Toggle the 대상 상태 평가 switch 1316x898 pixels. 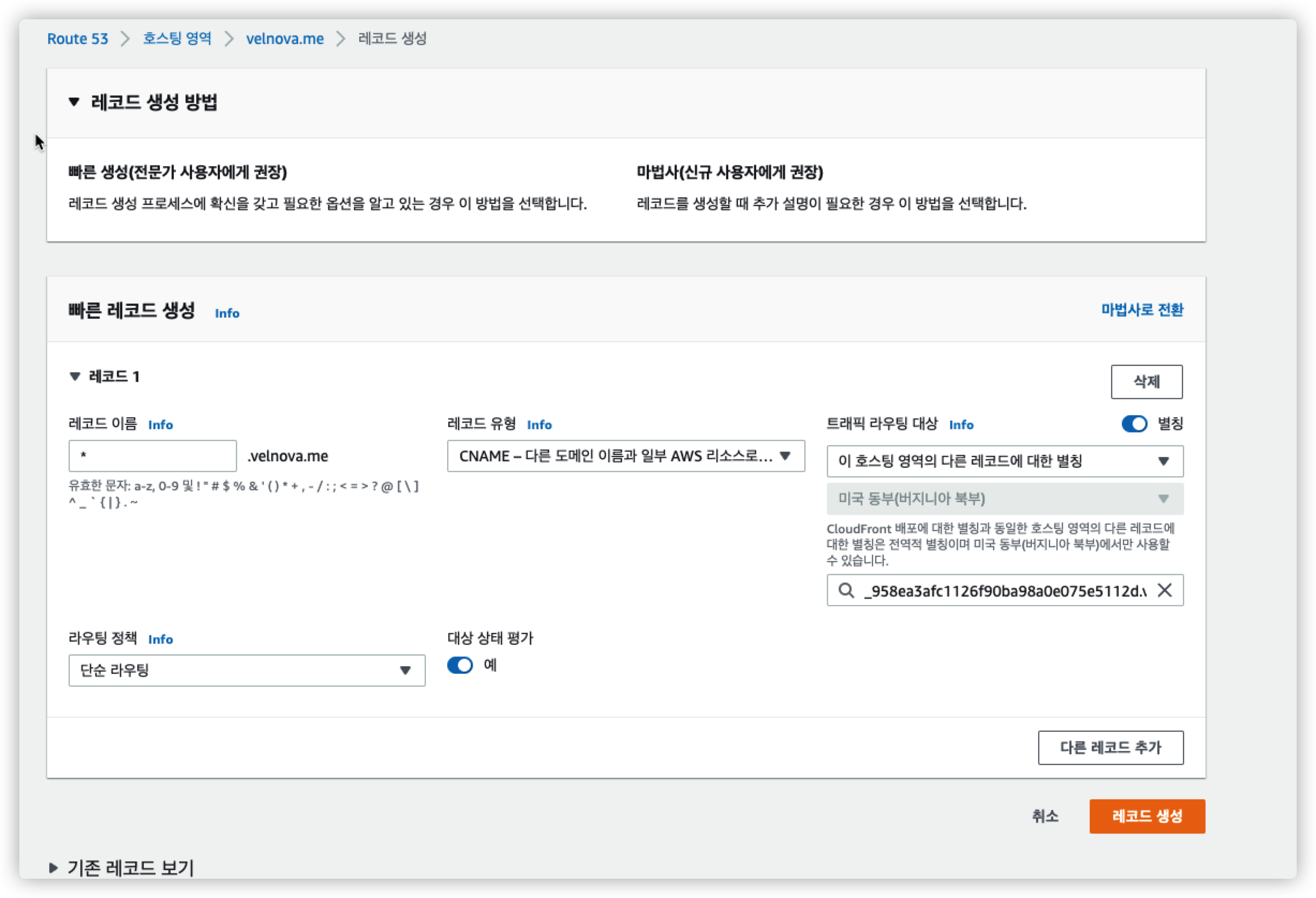(x=460, y=665)
